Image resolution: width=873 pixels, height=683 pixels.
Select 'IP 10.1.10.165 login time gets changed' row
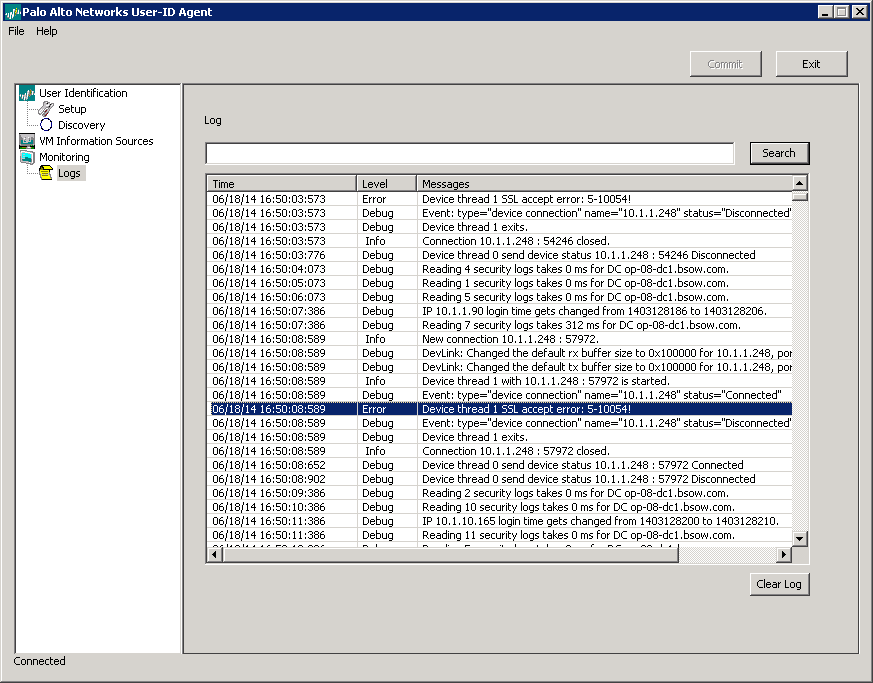(499, 521)
